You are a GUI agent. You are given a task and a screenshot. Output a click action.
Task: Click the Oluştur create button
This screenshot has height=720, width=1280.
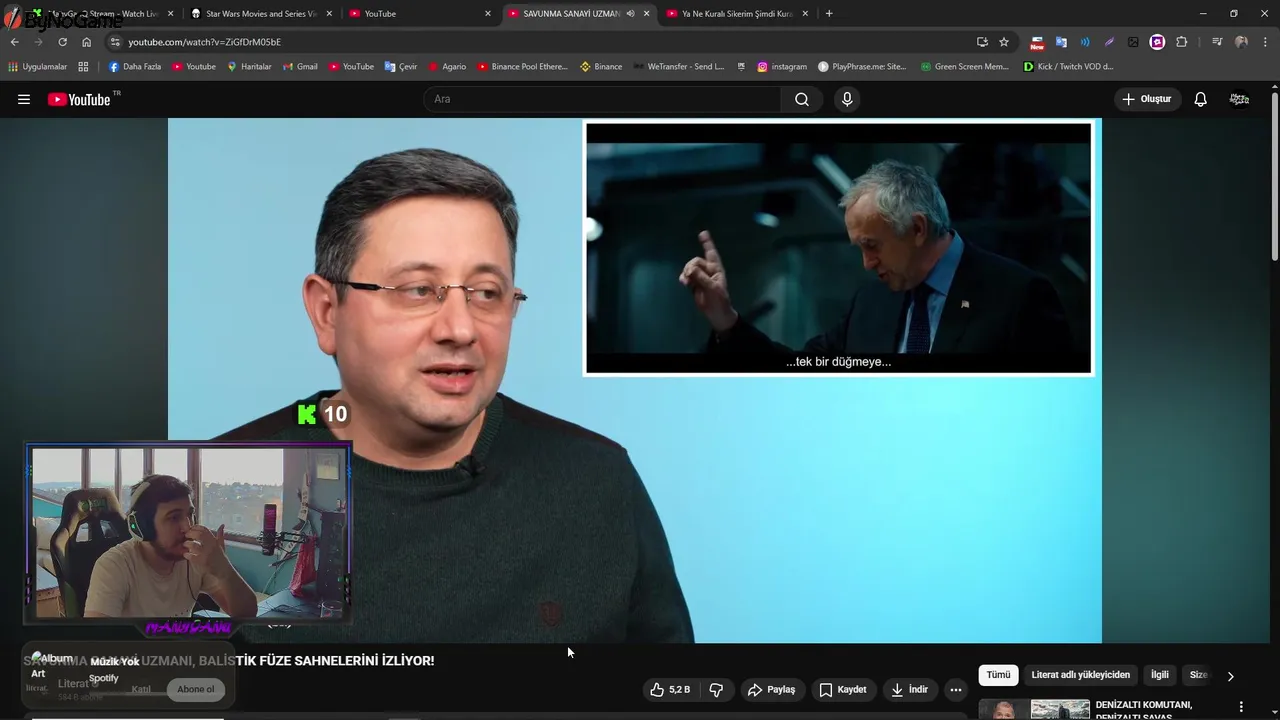(x=1147, y=99)
